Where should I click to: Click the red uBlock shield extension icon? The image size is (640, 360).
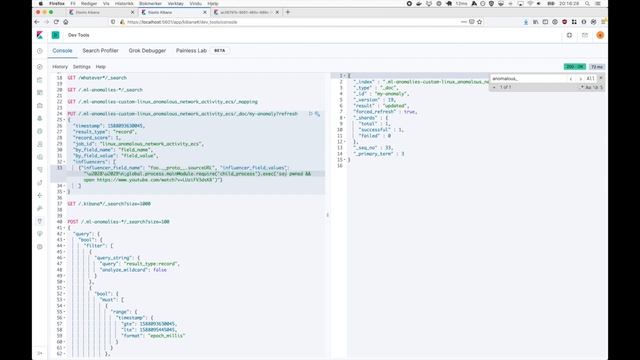[564, 22]
